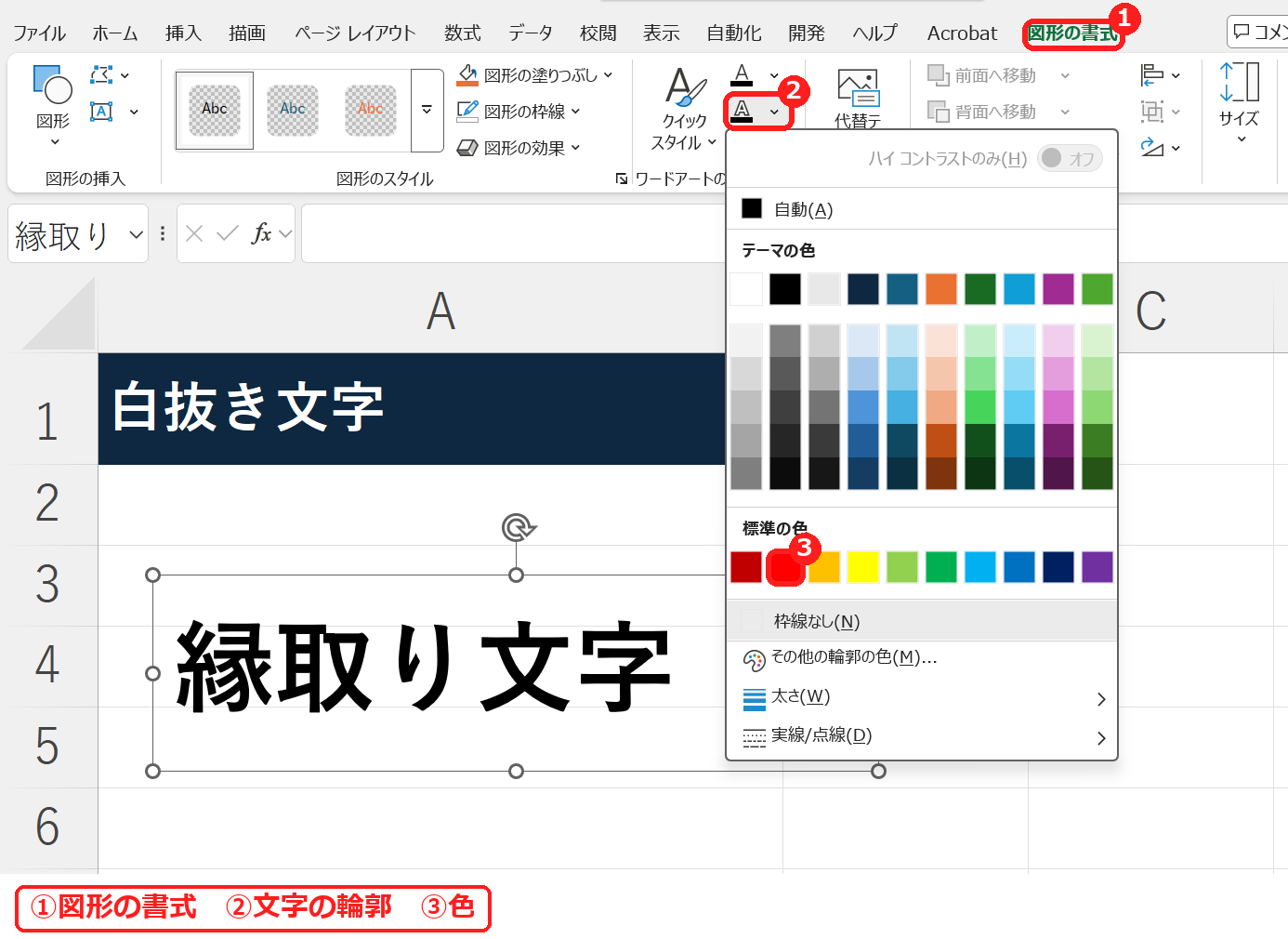Switch to the 挿入 tab
This screenshot has height=939, width=1288.
(183, 33)
